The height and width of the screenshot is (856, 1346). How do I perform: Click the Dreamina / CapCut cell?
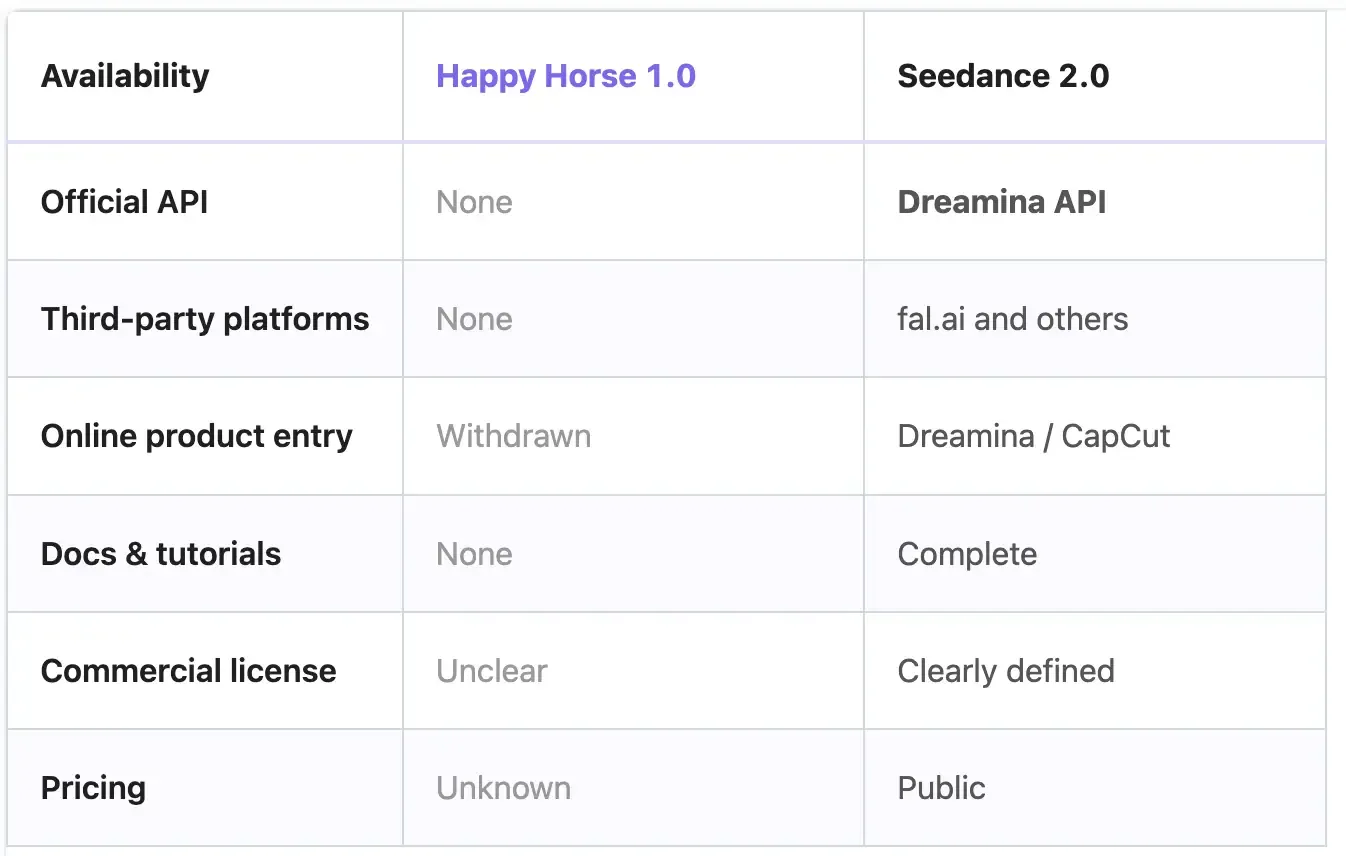[1033, 436]
